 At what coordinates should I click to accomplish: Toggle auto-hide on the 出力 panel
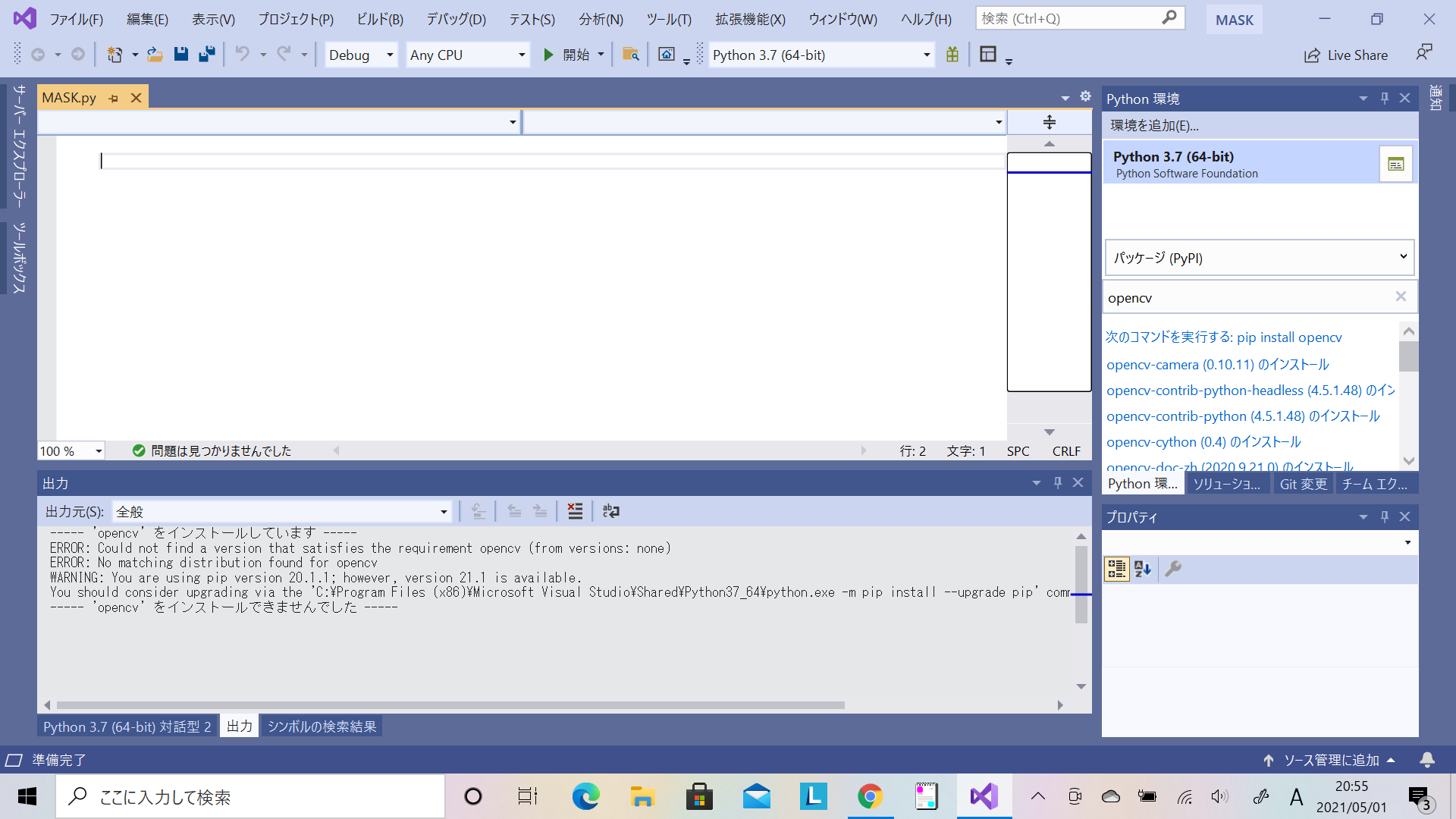[1057, 482]
